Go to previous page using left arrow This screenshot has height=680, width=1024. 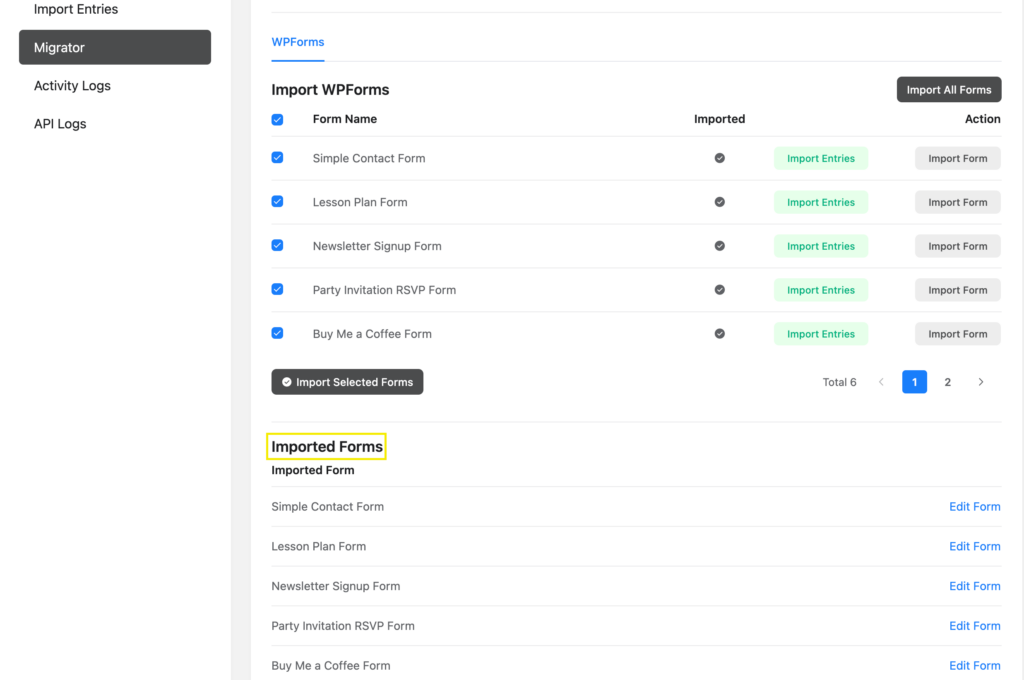coord(881,382)
